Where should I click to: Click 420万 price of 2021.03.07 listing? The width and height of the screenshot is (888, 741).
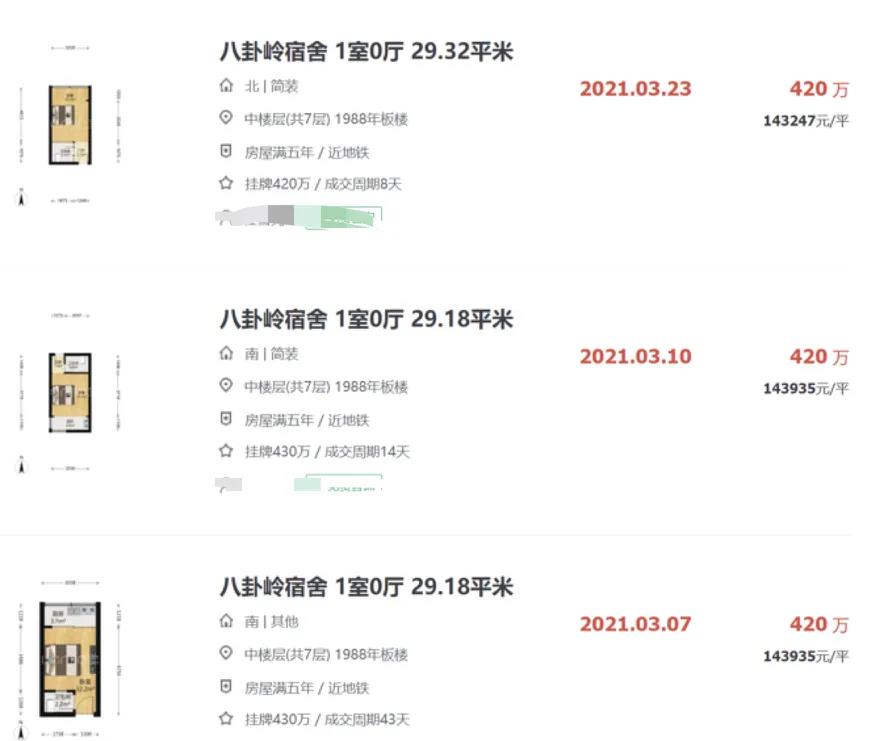tap(818, 625)
